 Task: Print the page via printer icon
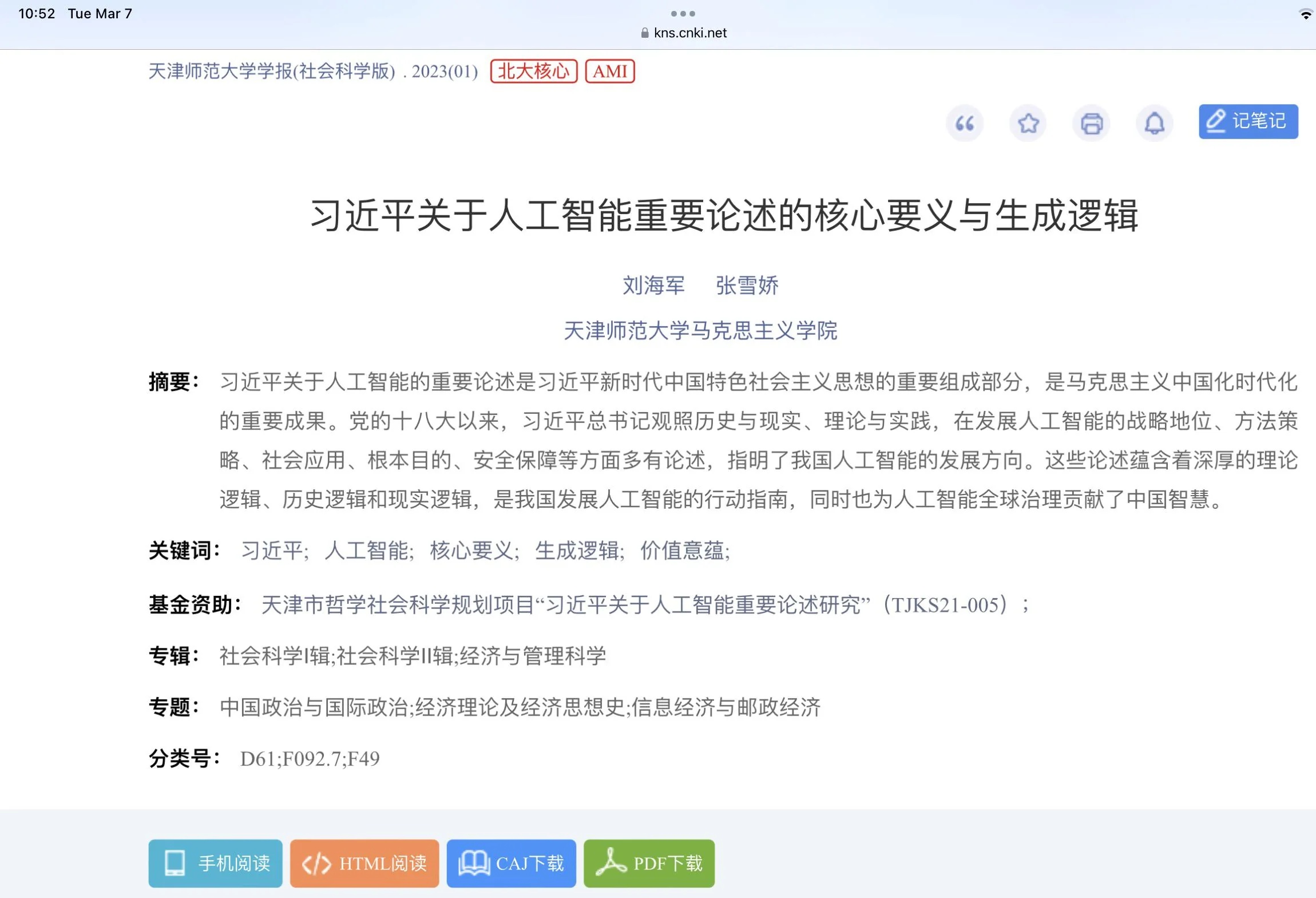pyautogui.click(x=1092, y=123)
